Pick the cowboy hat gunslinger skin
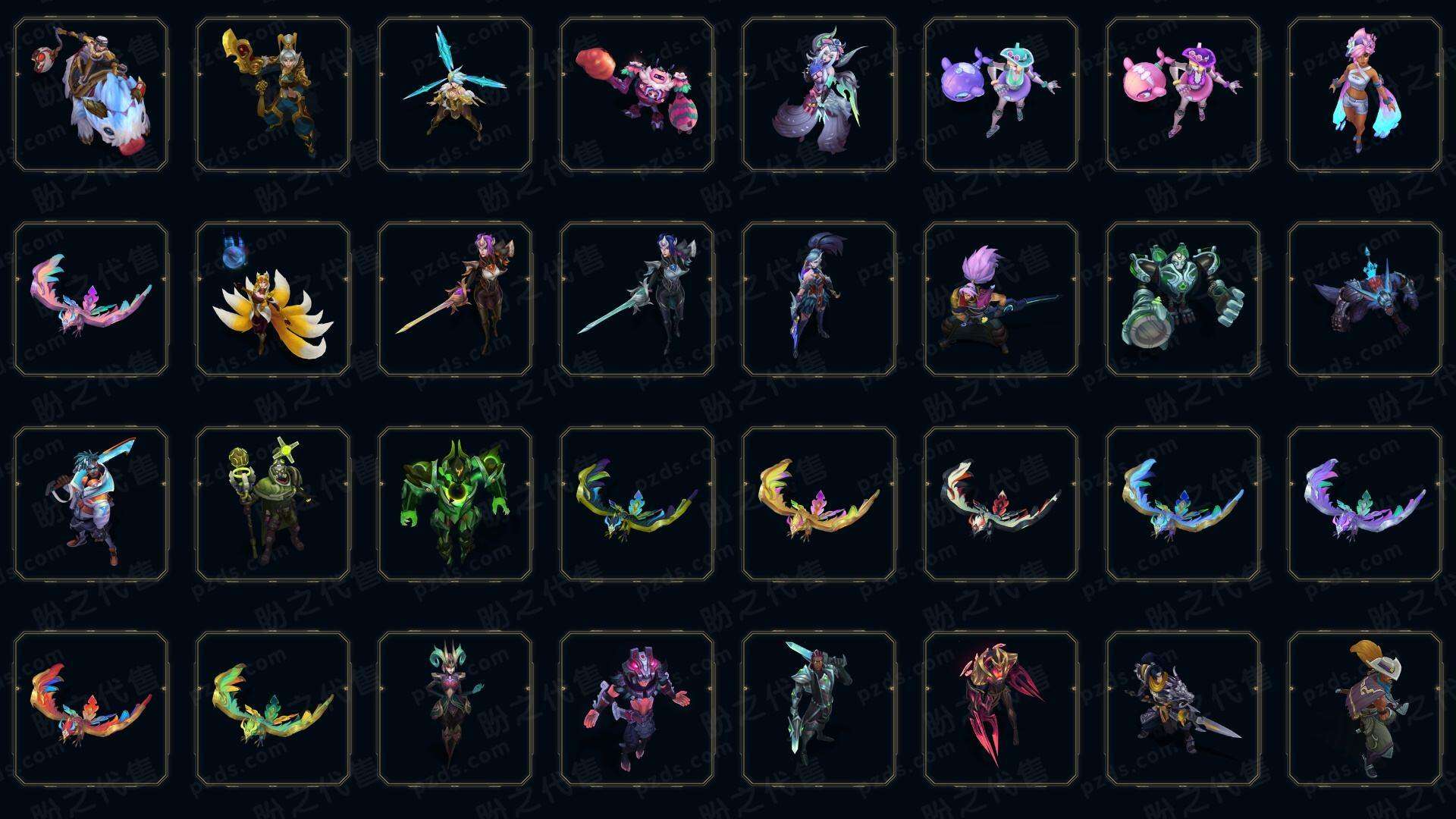This screenshot has width=1456, height=819. [1365, 708]
